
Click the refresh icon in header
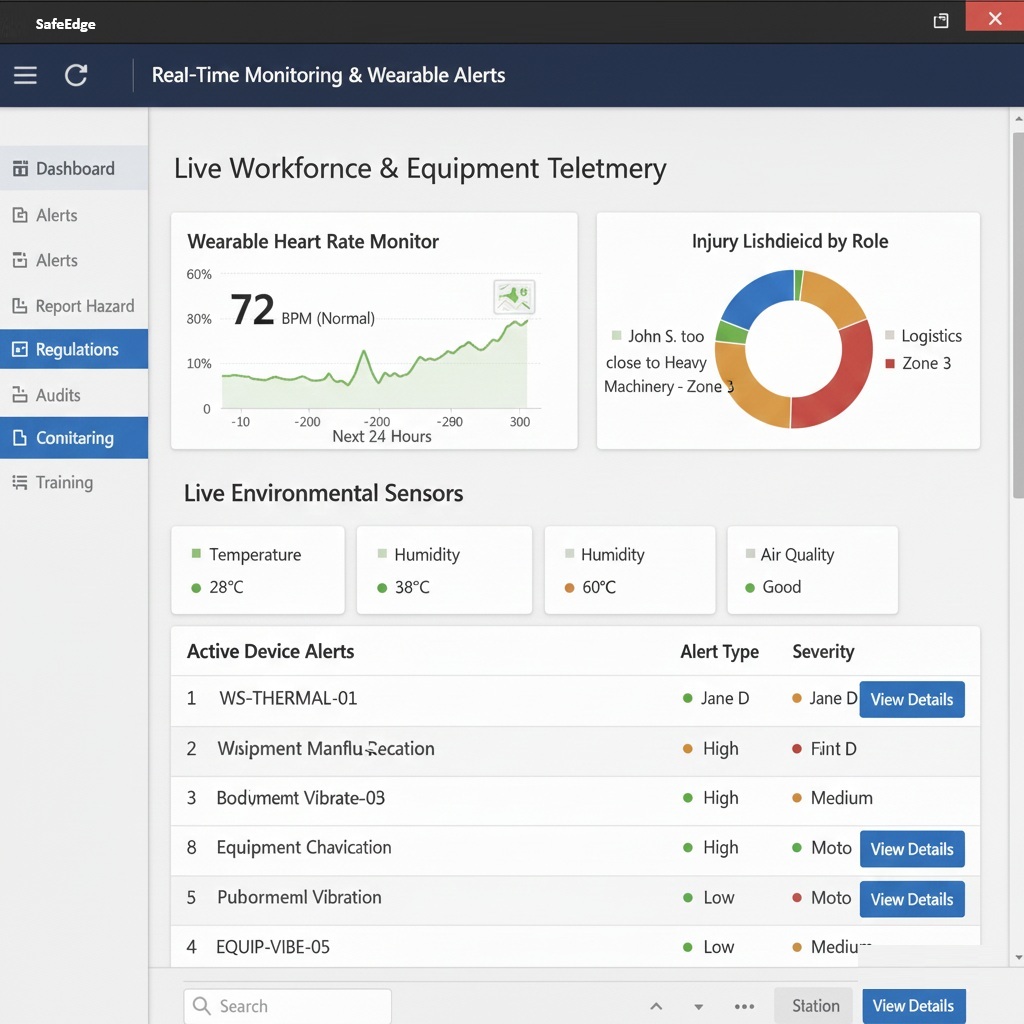[x=76, y=75]
